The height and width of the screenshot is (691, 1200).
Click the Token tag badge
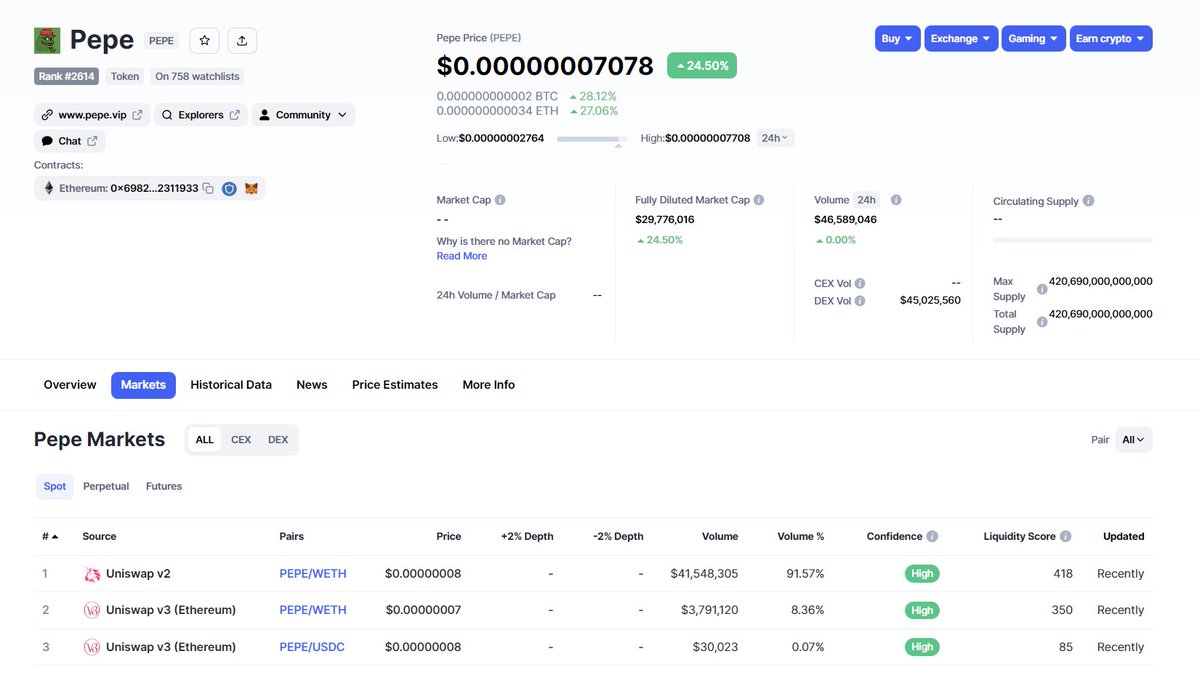click(125, 76)
